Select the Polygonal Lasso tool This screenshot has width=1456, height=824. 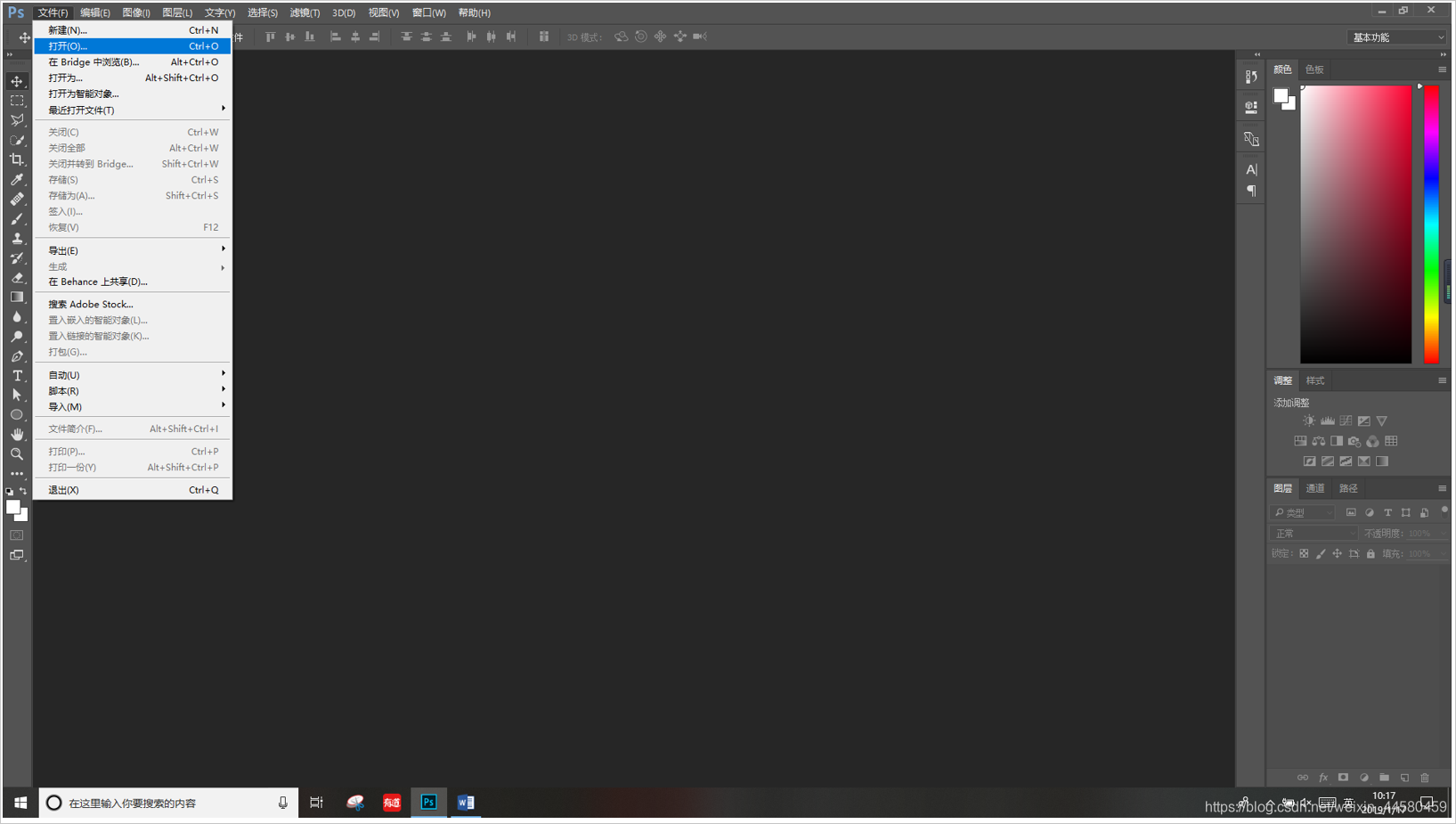[x=17, y=120]
